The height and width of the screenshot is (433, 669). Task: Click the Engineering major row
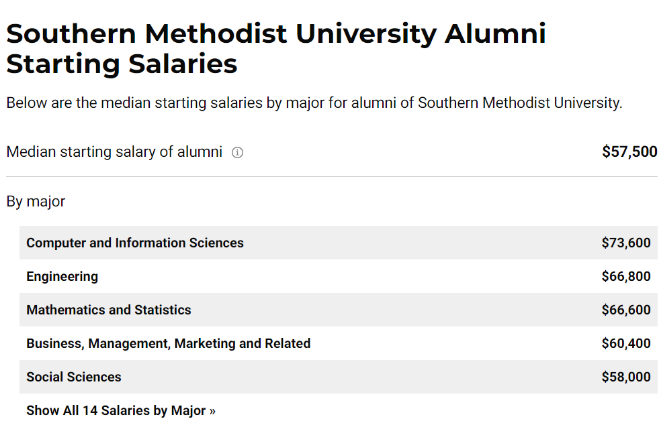pyautogui.click(x=338, y=276)
